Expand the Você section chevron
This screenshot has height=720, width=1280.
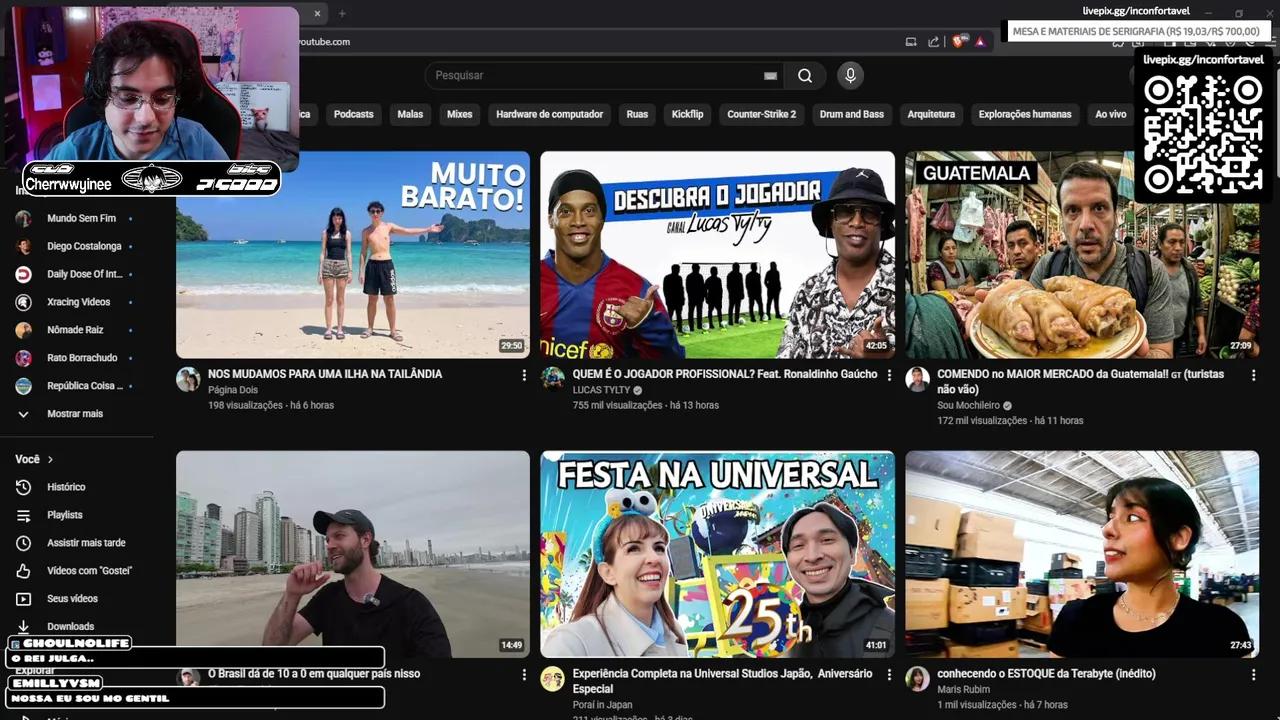coord(50,459)
